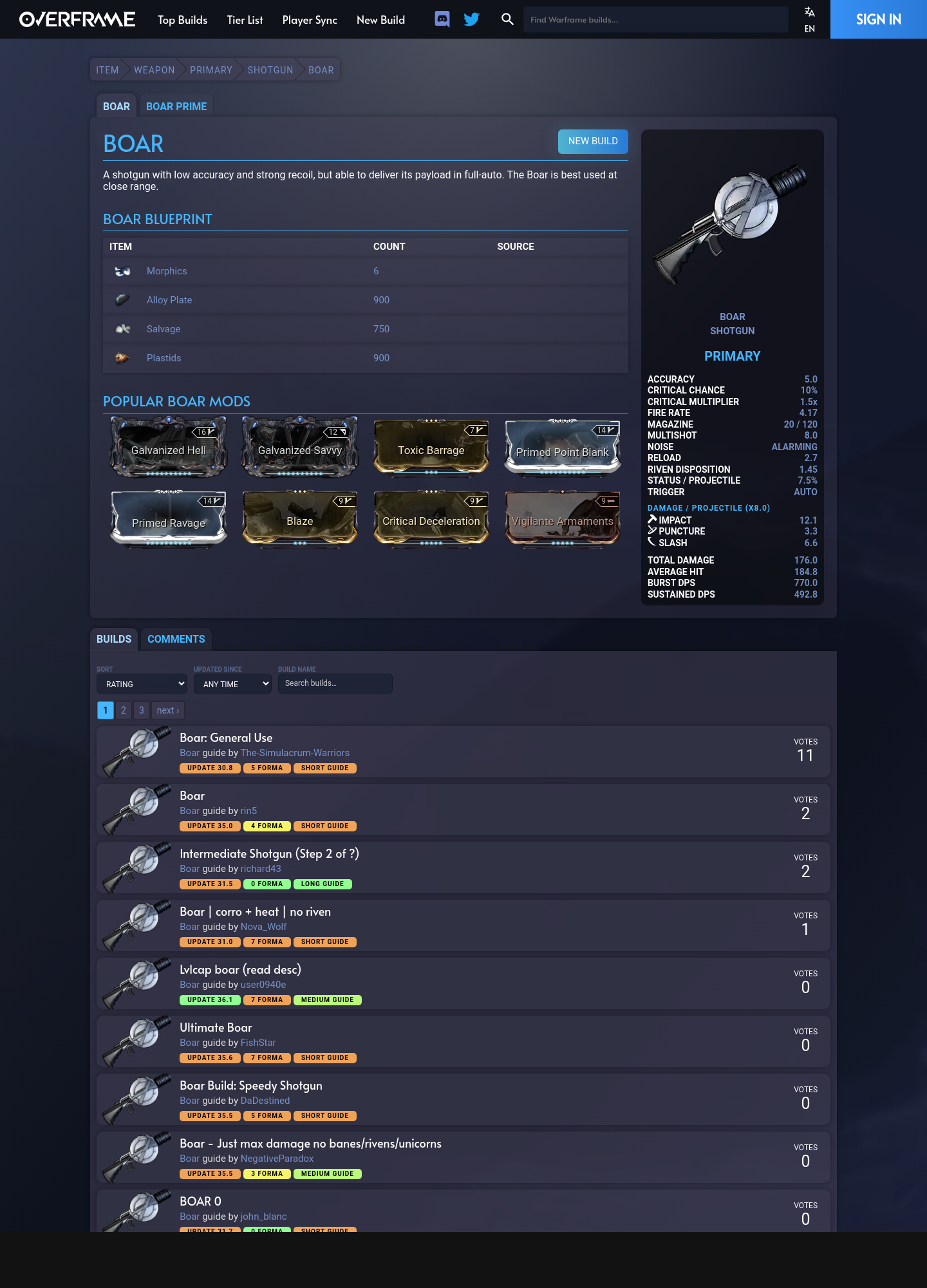This screenshot has height=1288, width=927.
Task: Click the Item breadcrumb
Action: pos(108,70)
